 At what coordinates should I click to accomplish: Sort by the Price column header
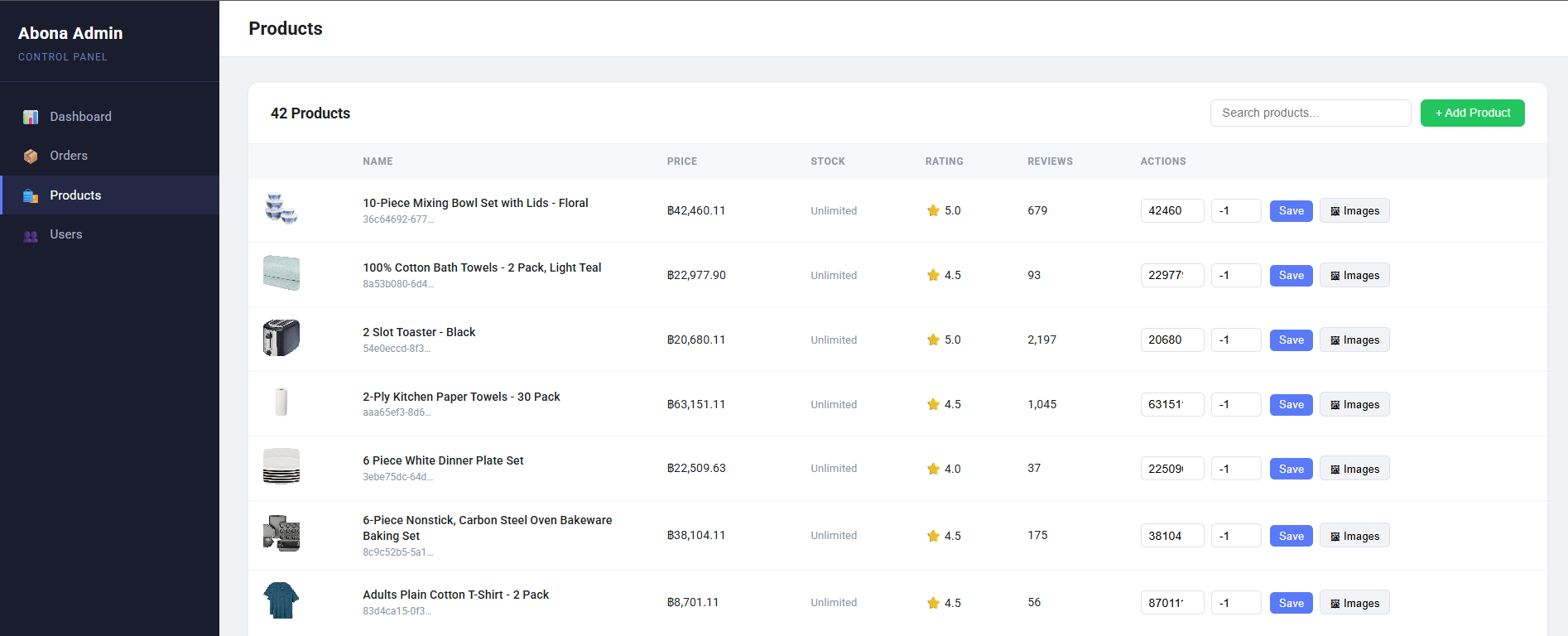coord(681,161)
